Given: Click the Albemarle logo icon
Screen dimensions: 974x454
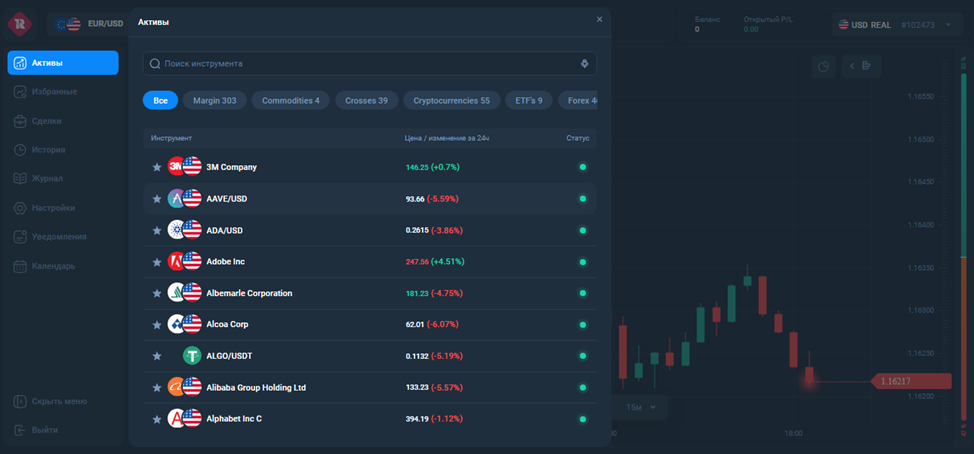Looking at the screenshot, I should pos(176,293).
